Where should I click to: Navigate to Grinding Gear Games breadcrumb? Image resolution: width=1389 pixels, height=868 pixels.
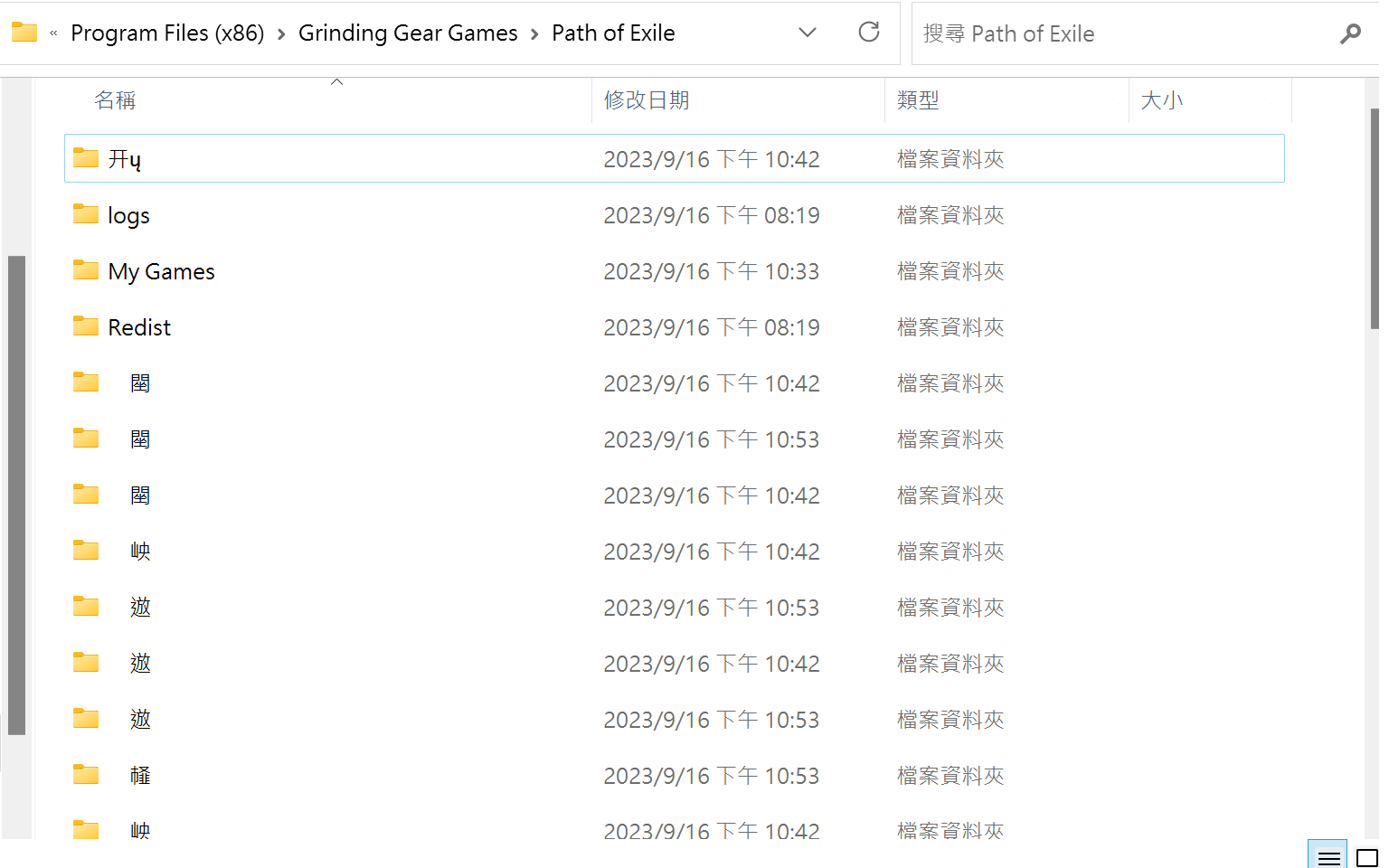pos(408,33)
